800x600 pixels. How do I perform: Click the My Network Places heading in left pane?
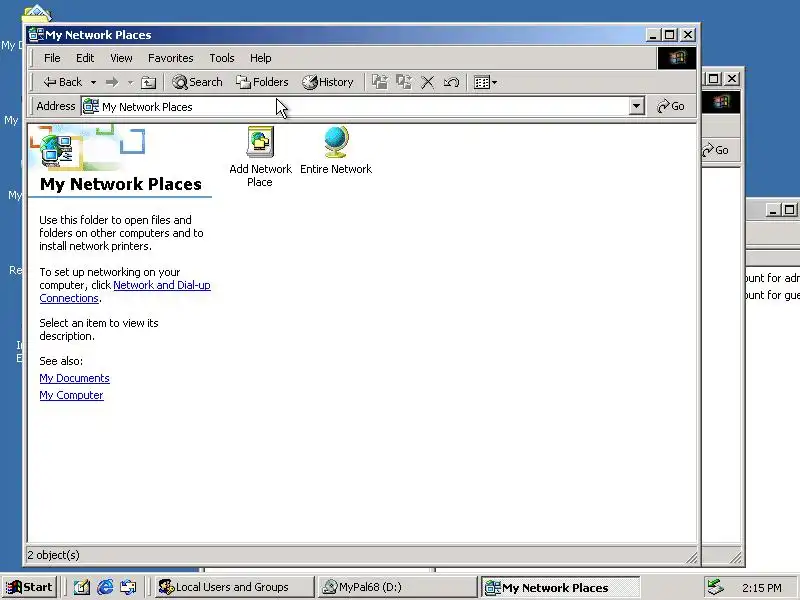[120, 184]
